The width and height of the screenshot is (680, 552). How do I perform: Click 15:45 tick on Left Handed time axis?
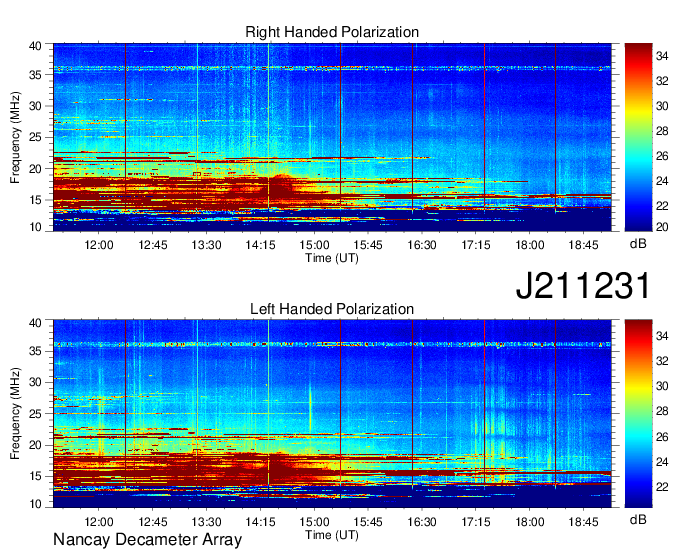(x=368, y=522)
